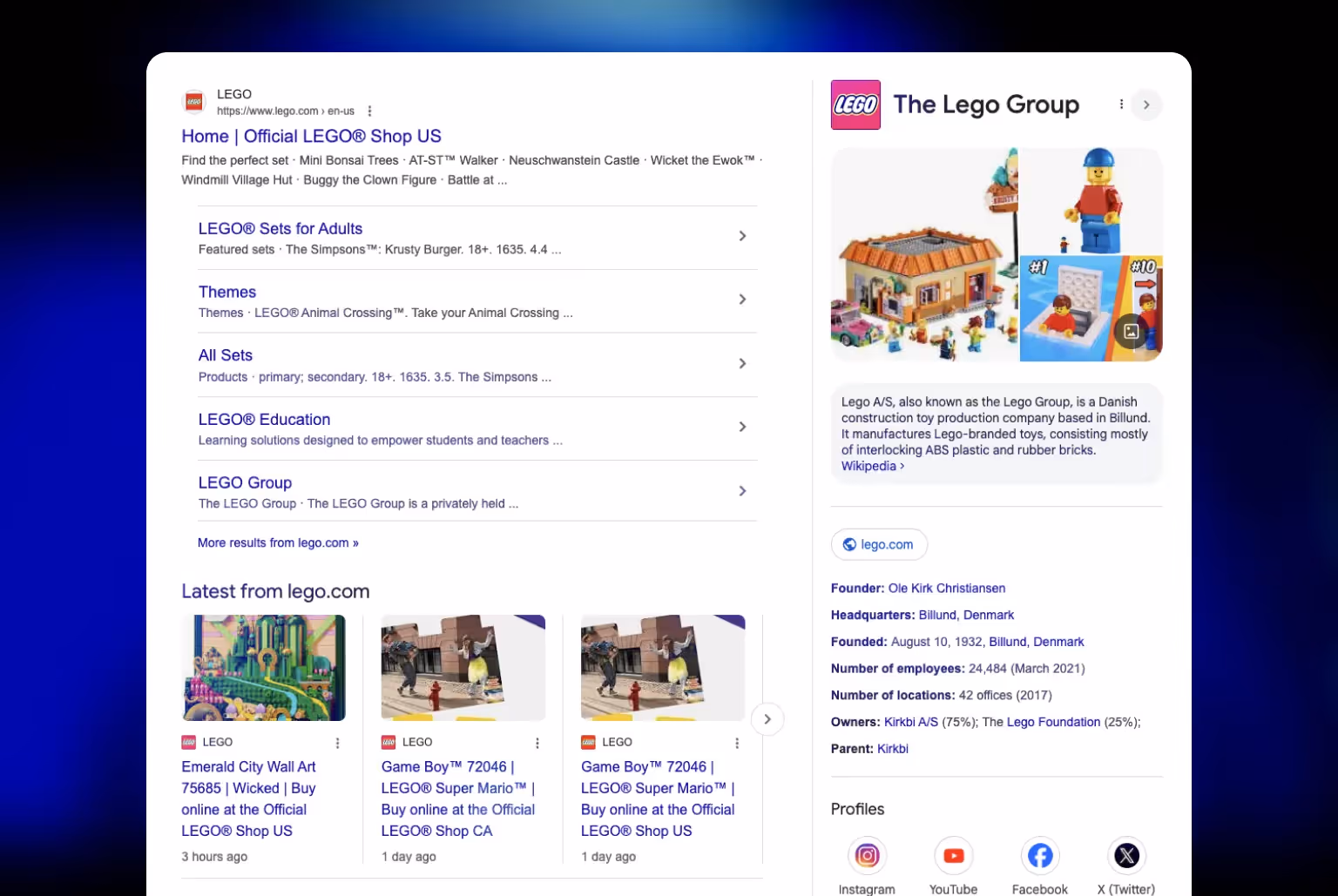1338x896 pixels.
Task: Open the three-dot menu on Shop CA Game Boy card
Action: click(x=537, y=743)
